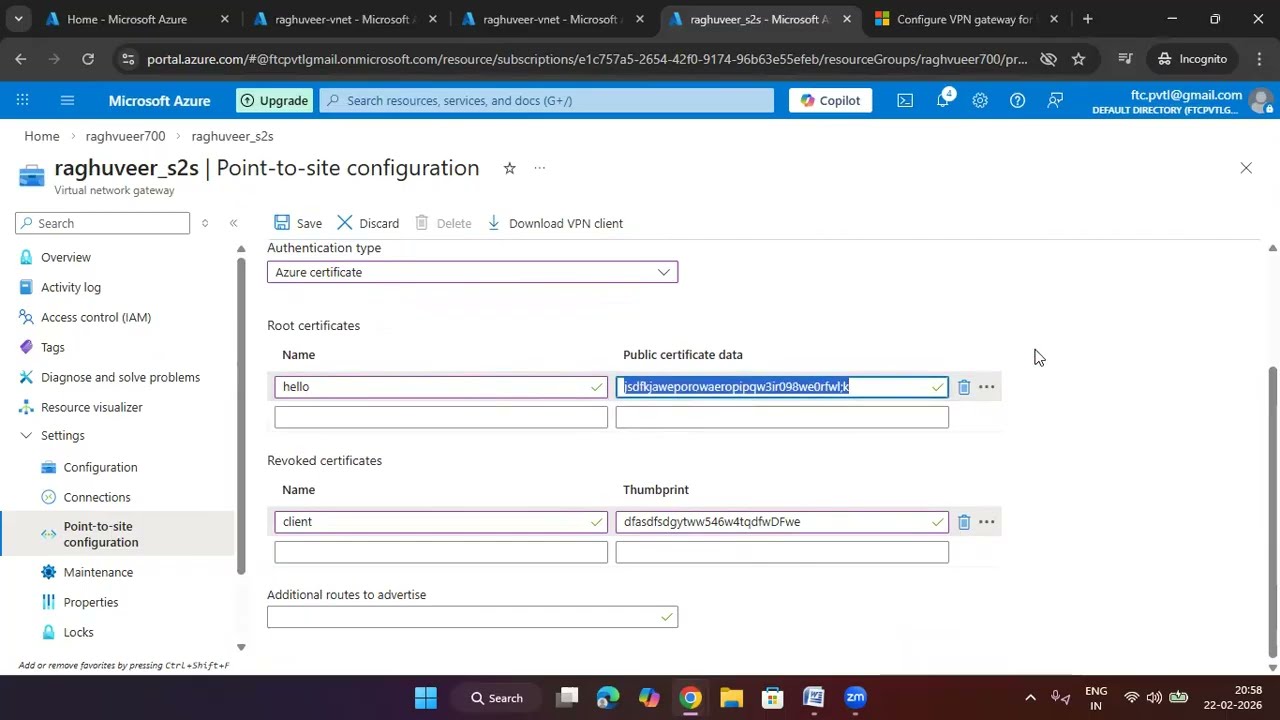Click Download VPN client
Viewport: 1280px width, 720px height.
click(555, 223)
